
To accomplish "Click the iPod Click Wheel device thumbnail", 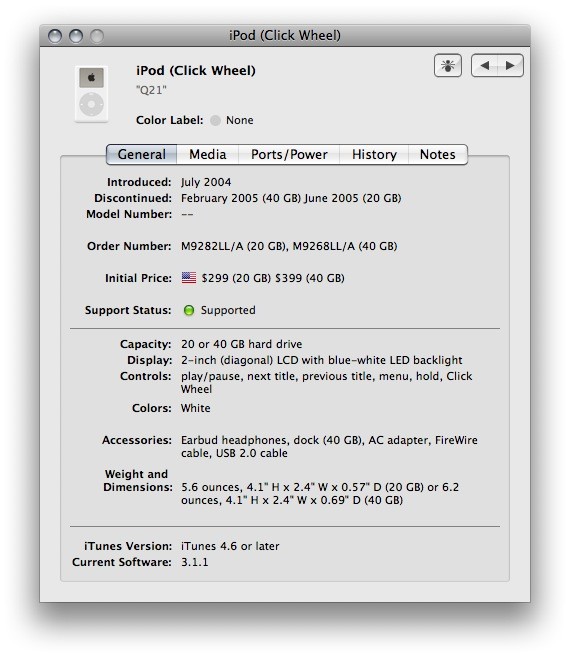I will (91, 94).
